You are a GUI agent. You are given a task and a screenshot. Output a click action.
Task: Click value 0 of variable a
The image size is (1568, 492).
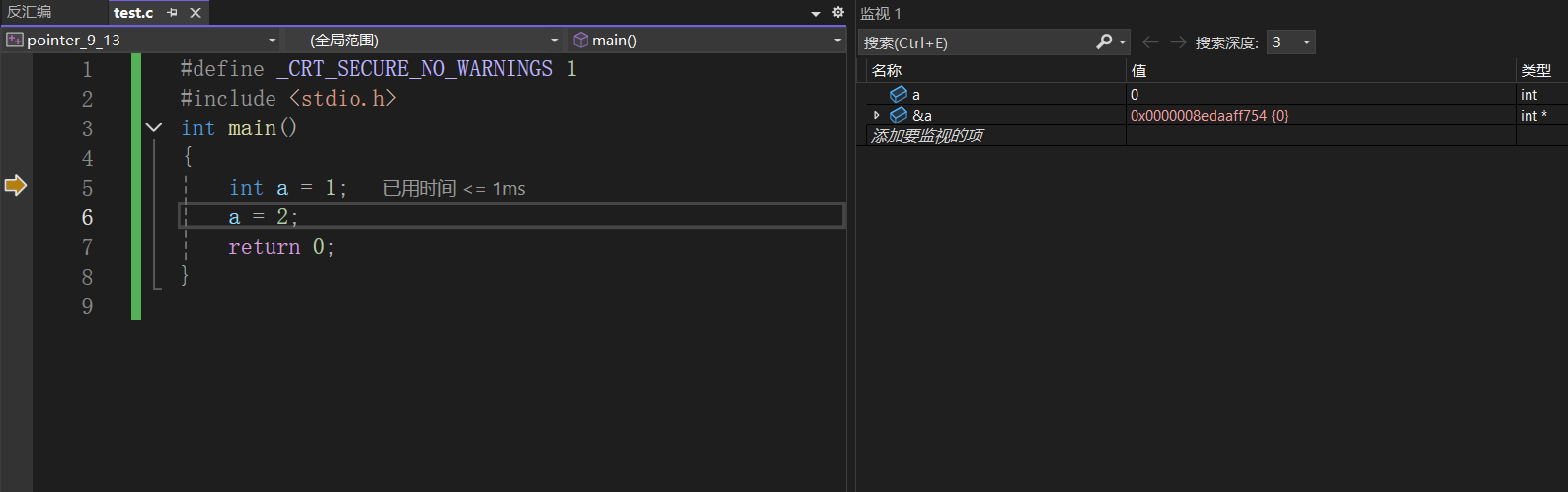1135,95
